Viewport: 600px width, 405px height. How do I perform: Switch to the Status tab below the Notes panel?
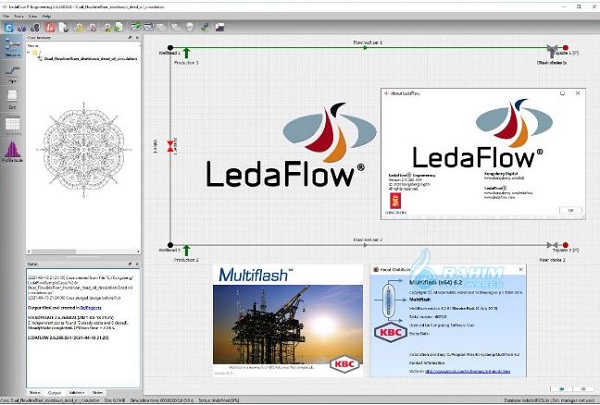pos(35,393)
